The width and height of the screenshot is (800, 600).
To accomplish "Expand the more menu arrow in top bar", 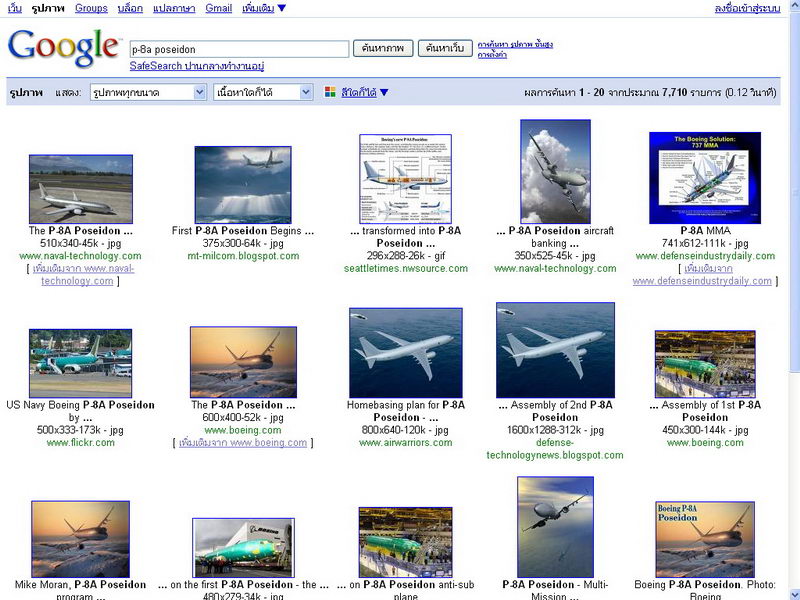I will (282, 8).
